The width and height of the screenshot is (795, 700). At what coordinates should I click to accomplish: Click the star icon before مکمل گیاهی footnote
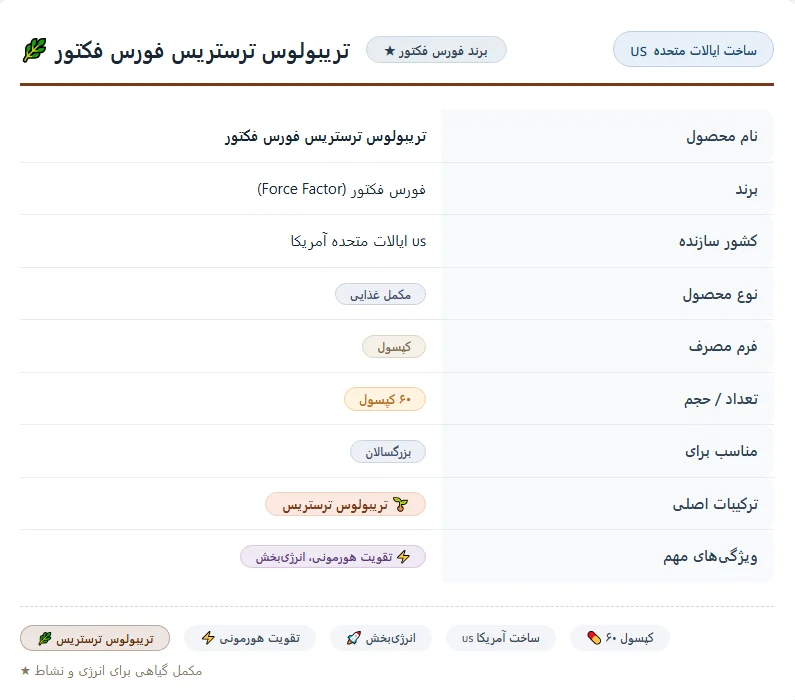coord(25,671)
